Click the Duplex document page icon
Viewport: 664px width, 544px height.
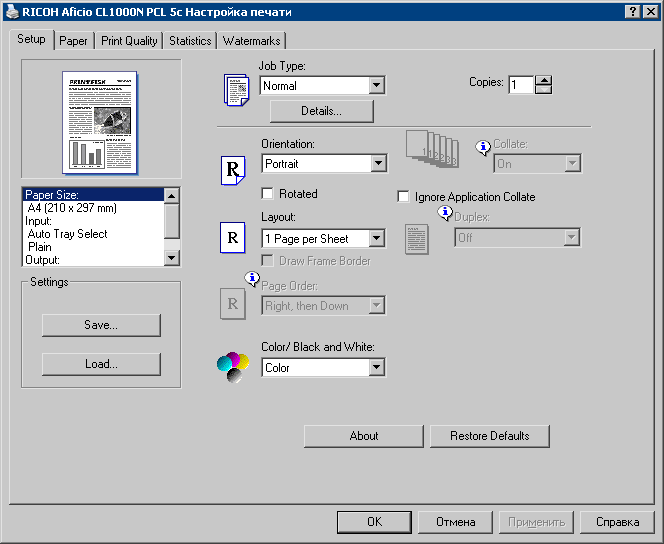pyautogui.click(x=417, y=239)
